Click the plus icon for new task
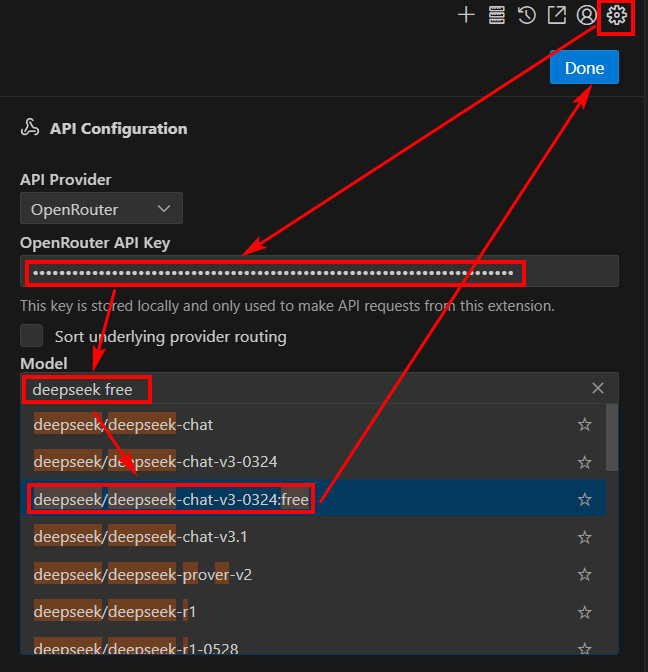 pos(465,15)
